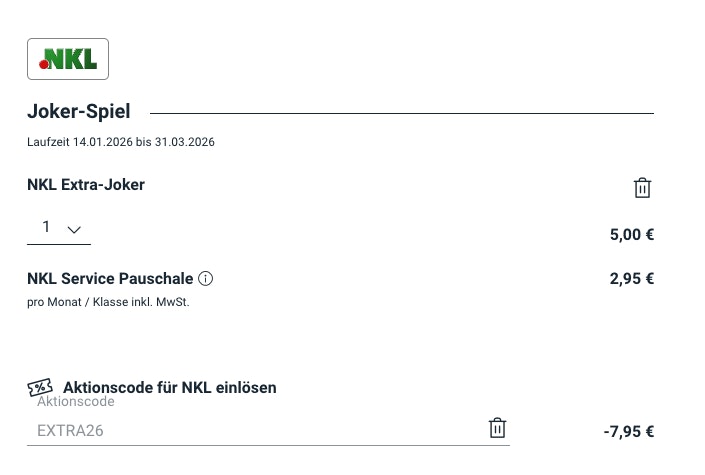Screen dimensions: 705x475
Task: Click the small Aktionscode field label
Action: pyautogui.click(x=76, y=402)
